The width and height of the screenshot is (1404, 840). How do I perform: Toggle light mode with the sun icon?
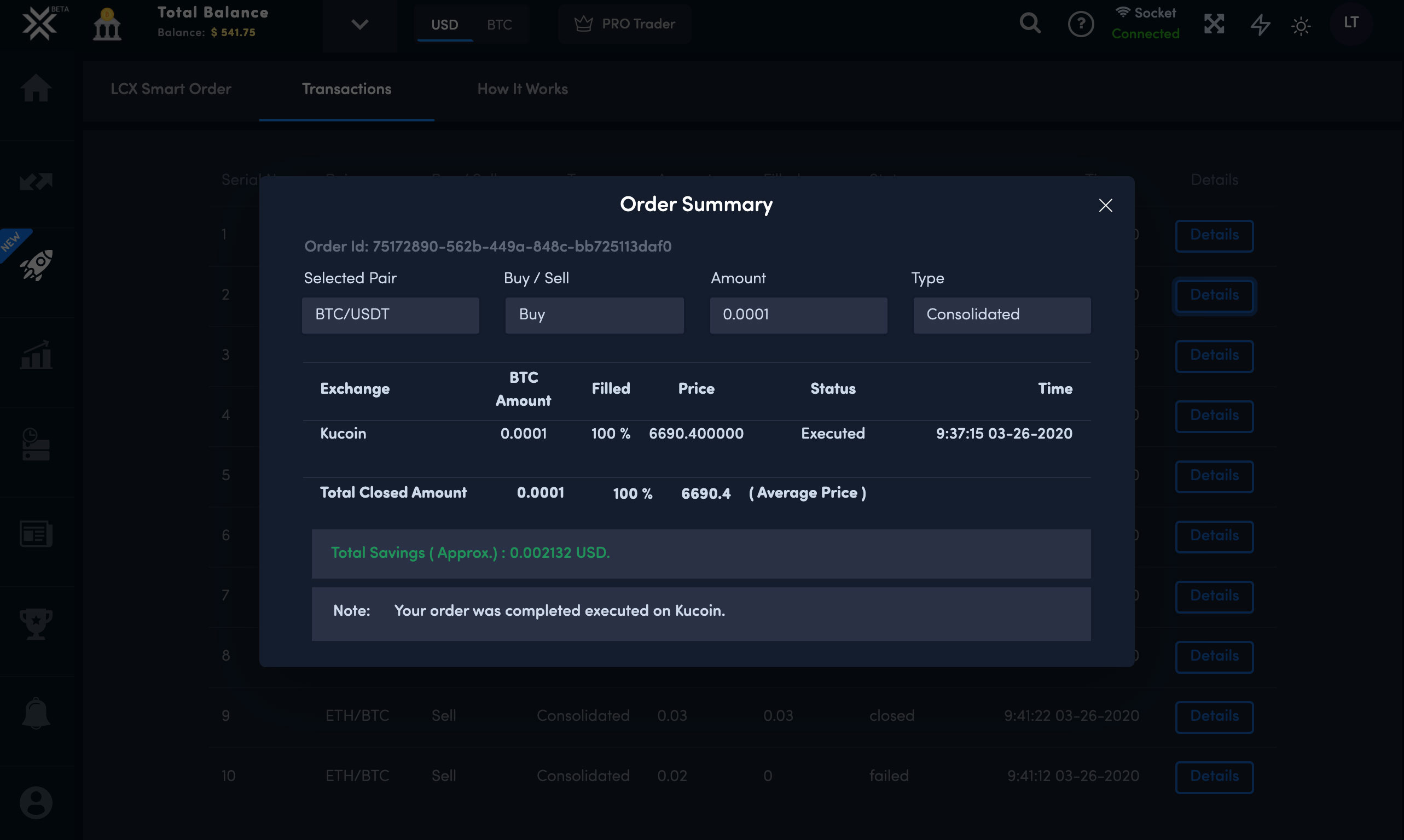coord(1301,25)
